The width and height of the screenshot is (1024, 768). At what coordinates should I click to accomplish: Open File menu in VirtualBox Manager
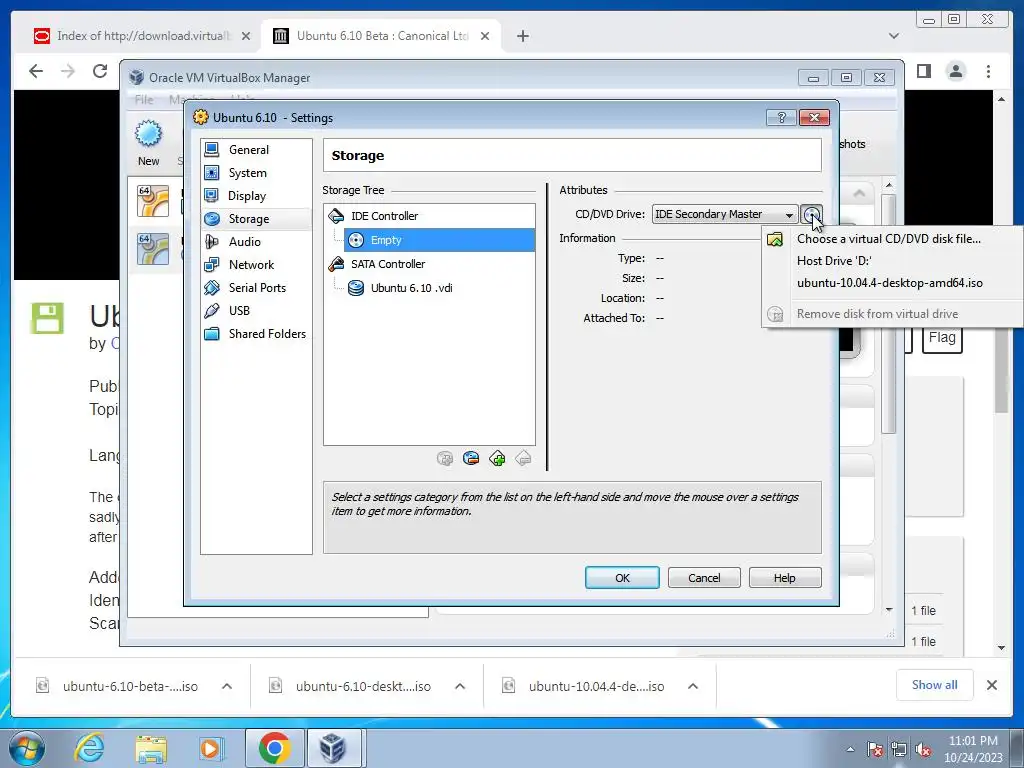coord(144,100)
